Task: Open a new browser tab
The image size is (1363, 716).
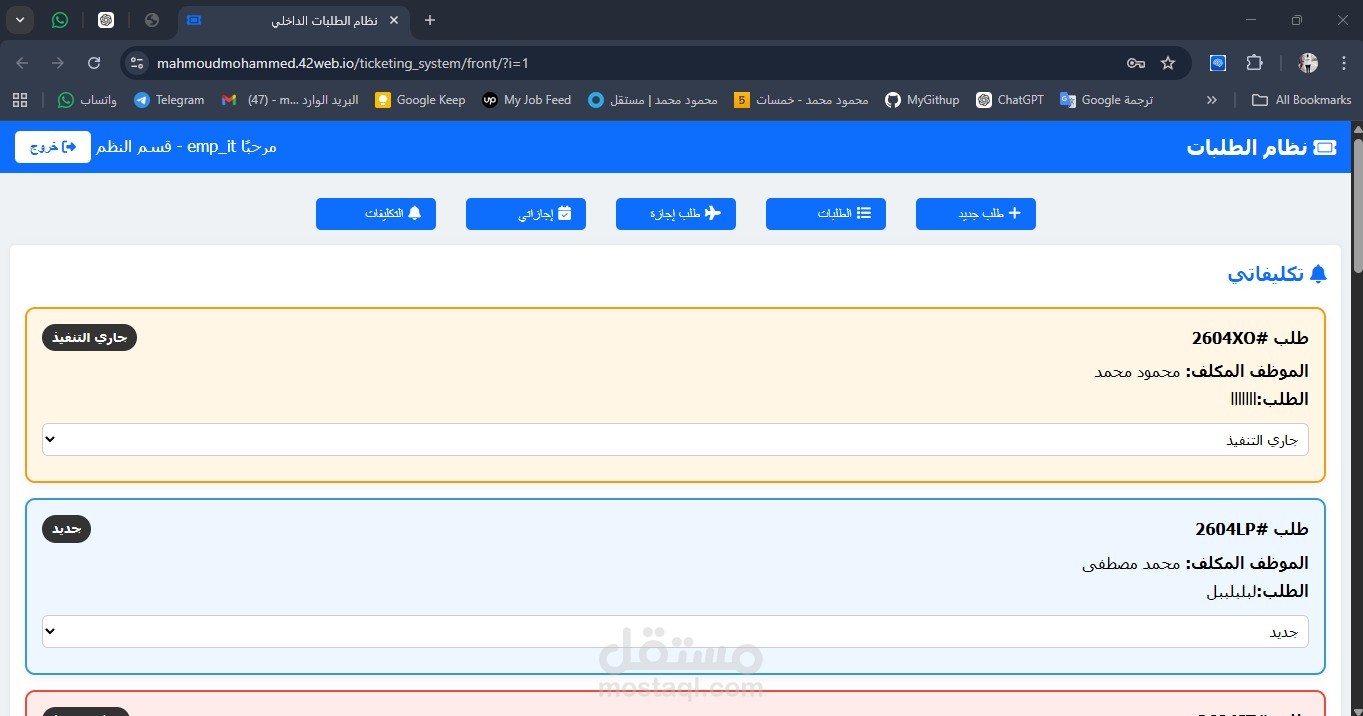Action: [x=430, y=20]
